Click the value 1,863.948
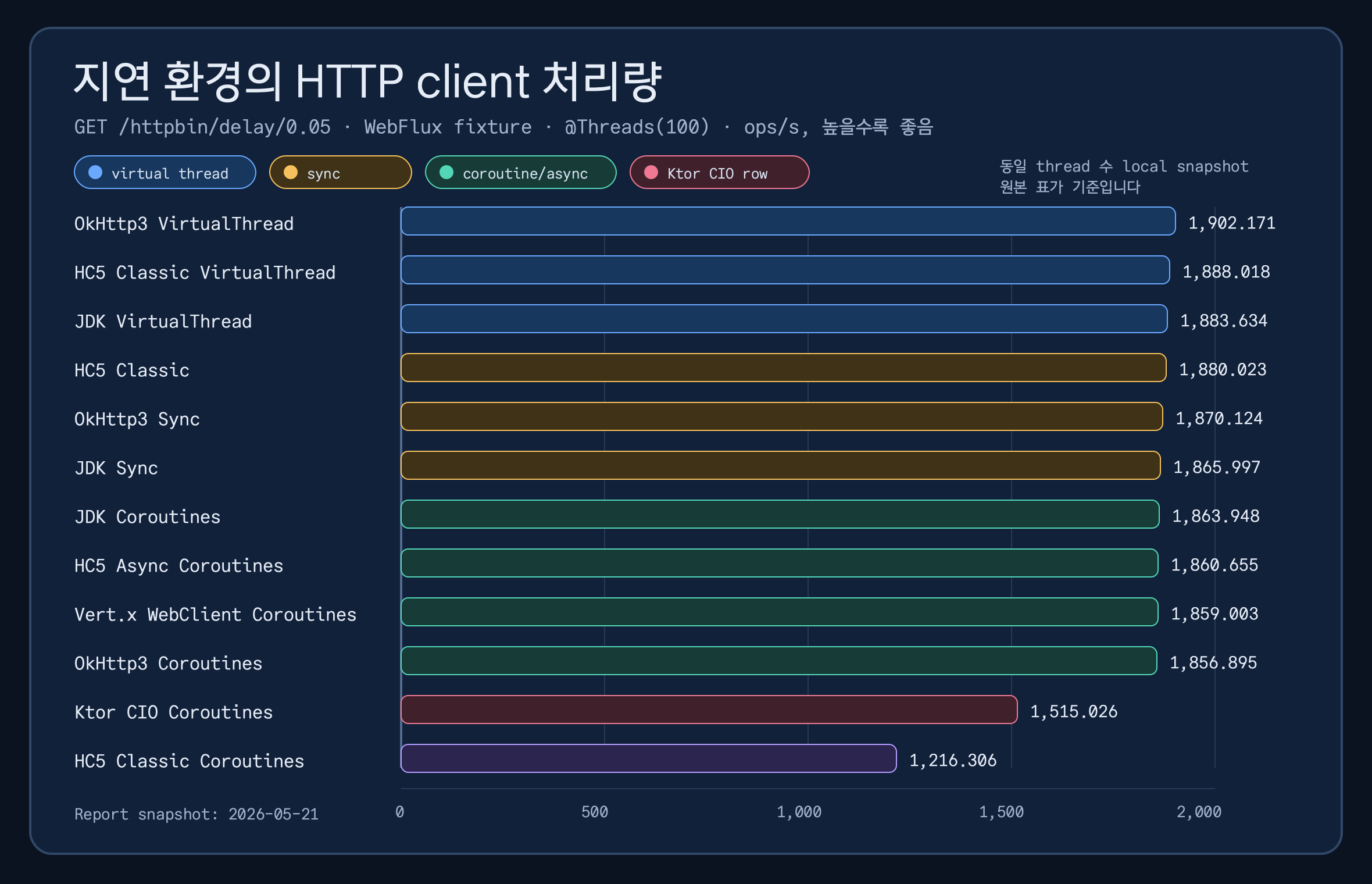Image resolution: width=1372 pixels, height=884 pixels. click(x=1216, y=516)
